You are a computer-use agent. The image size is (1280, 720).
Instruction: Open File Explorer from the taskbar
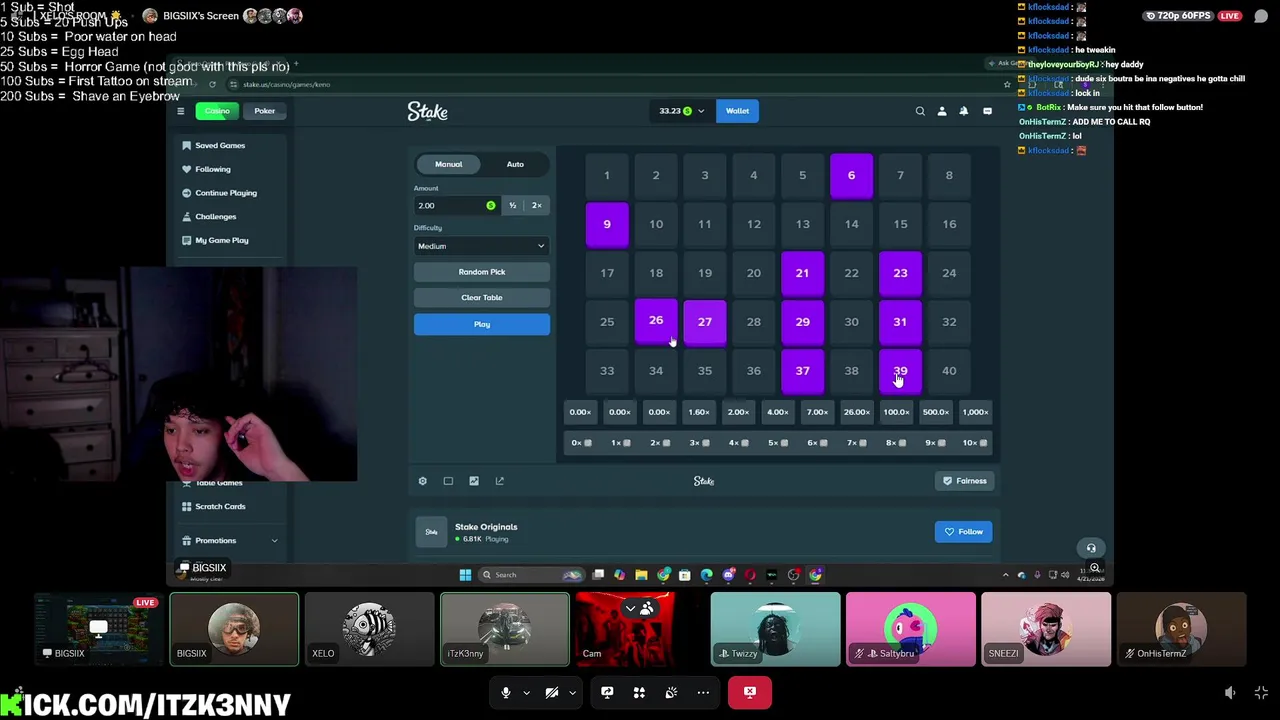641,575
